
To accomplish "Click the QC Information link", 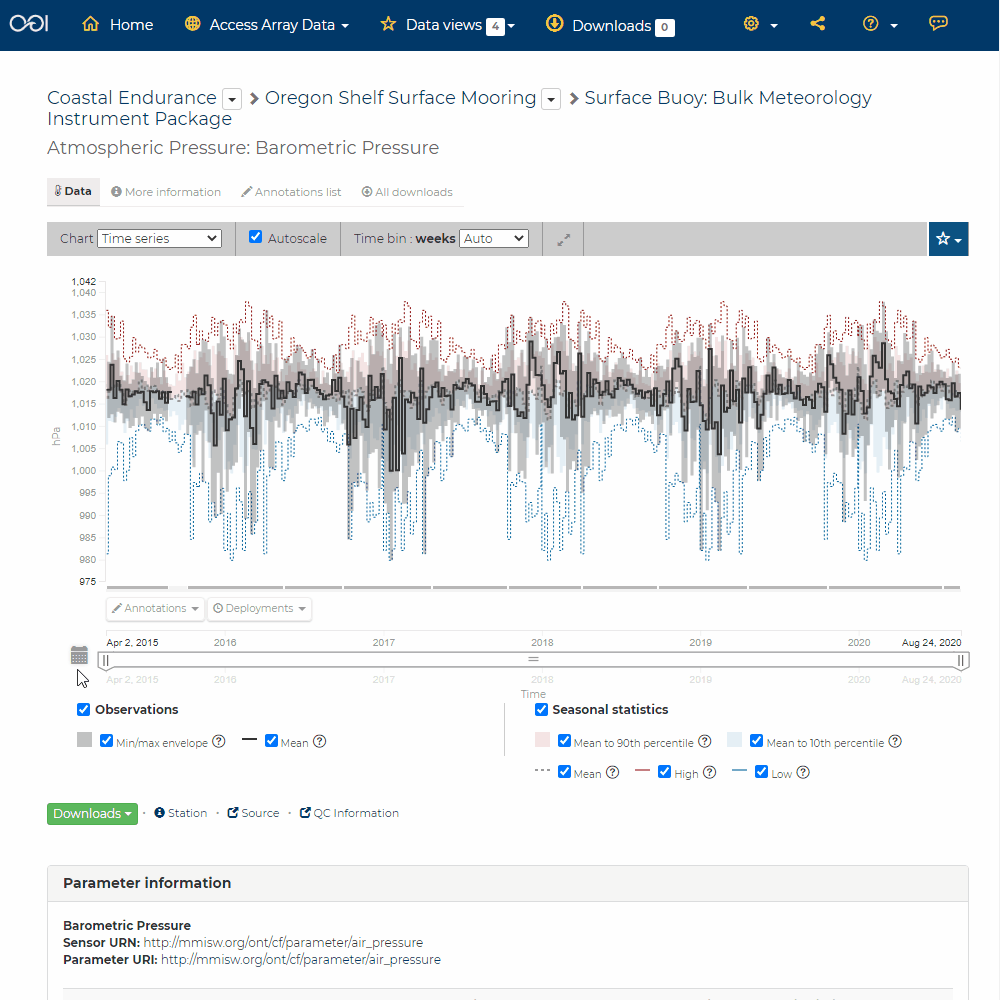I will [x=349, y=812].
